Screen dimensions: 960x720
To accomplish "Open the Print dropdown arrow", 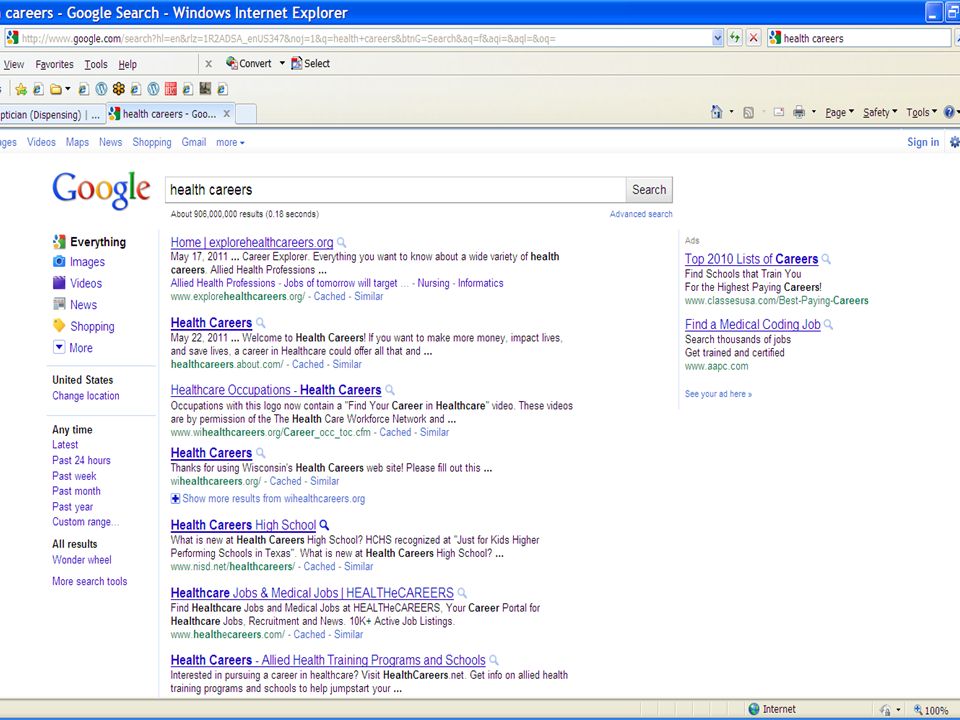I will (814, 112).
